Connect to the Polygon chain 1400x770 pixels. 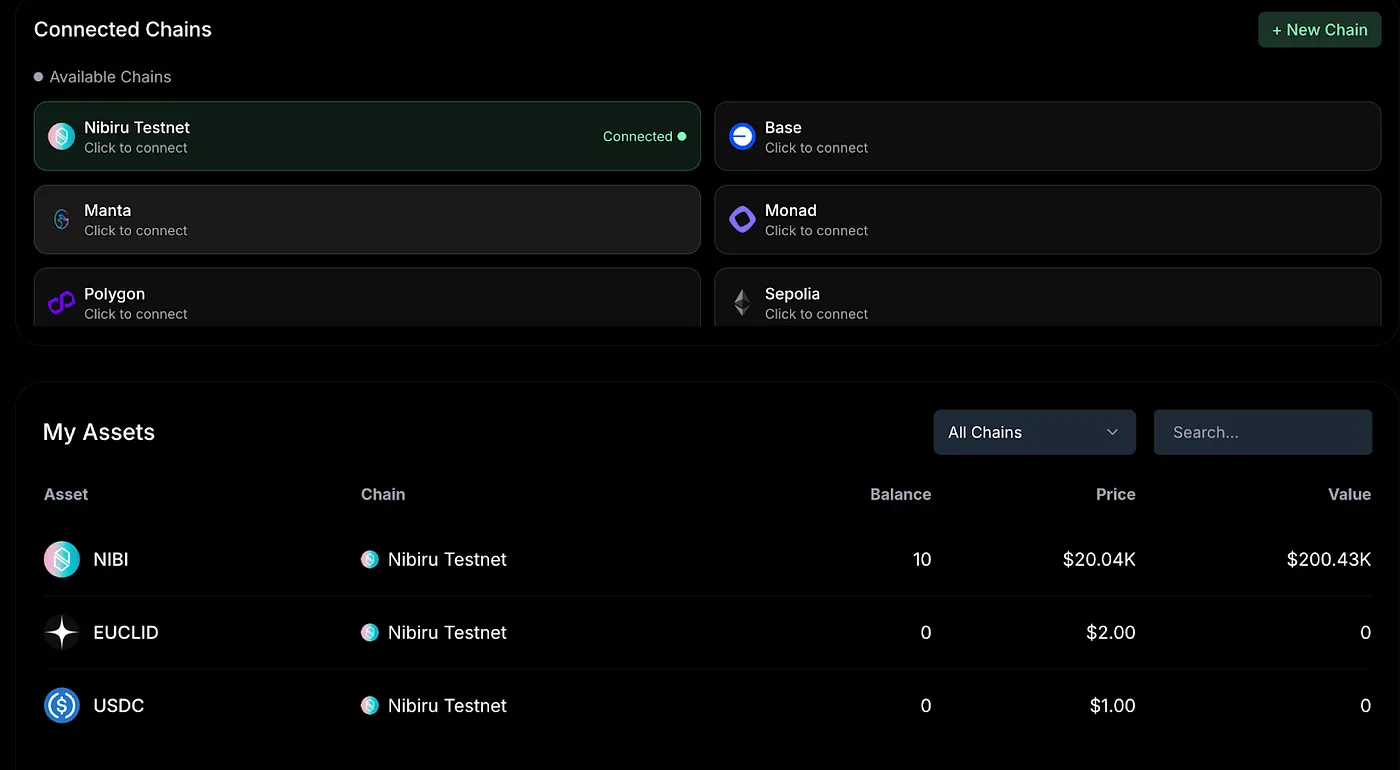pos(367,298)
